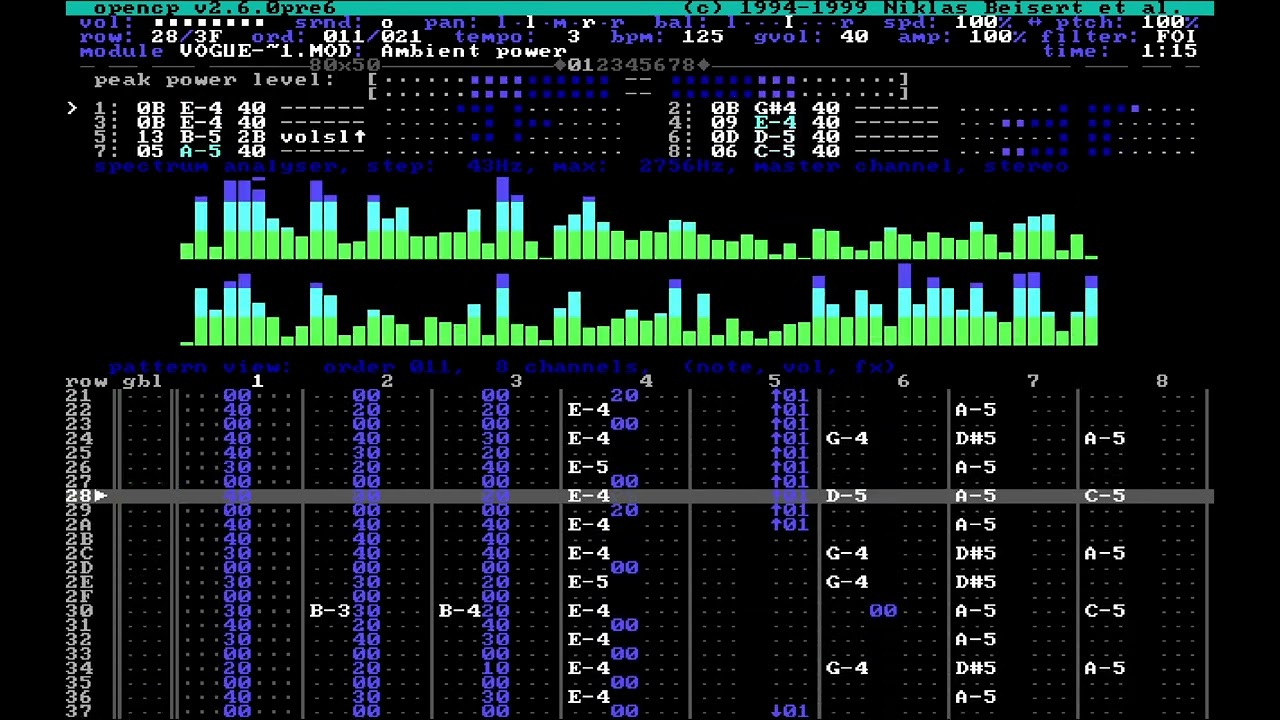Click the volsl effect label on channel 5
The image size is (1280, 720).
pos(323,137)
